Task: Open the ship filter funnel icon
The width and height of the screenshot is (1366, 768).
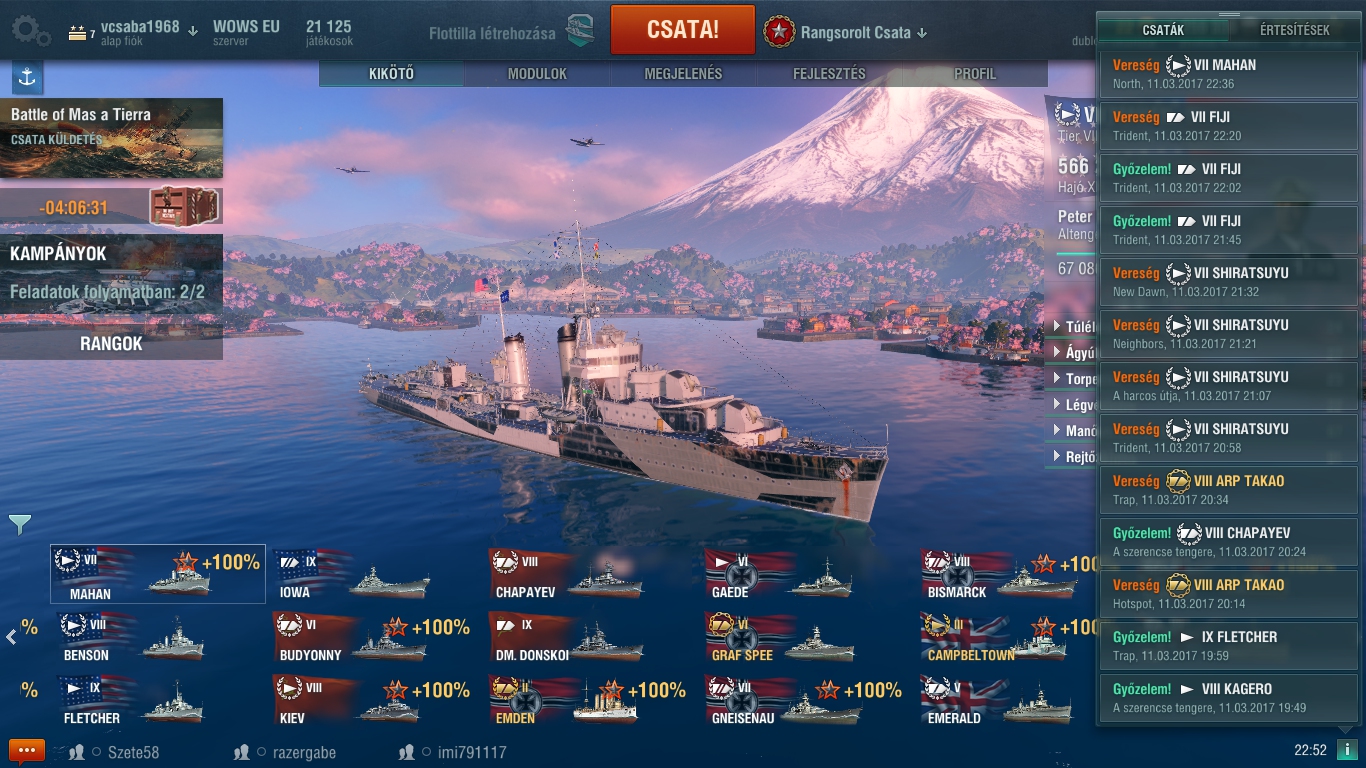Action: coord(20,524)
